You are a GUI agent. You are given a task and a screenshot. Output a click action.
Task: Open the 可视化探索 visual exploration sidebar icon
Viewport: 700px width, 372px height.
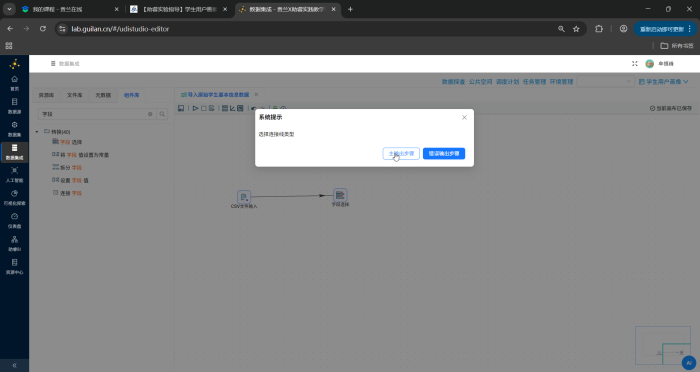click(14, 197)
